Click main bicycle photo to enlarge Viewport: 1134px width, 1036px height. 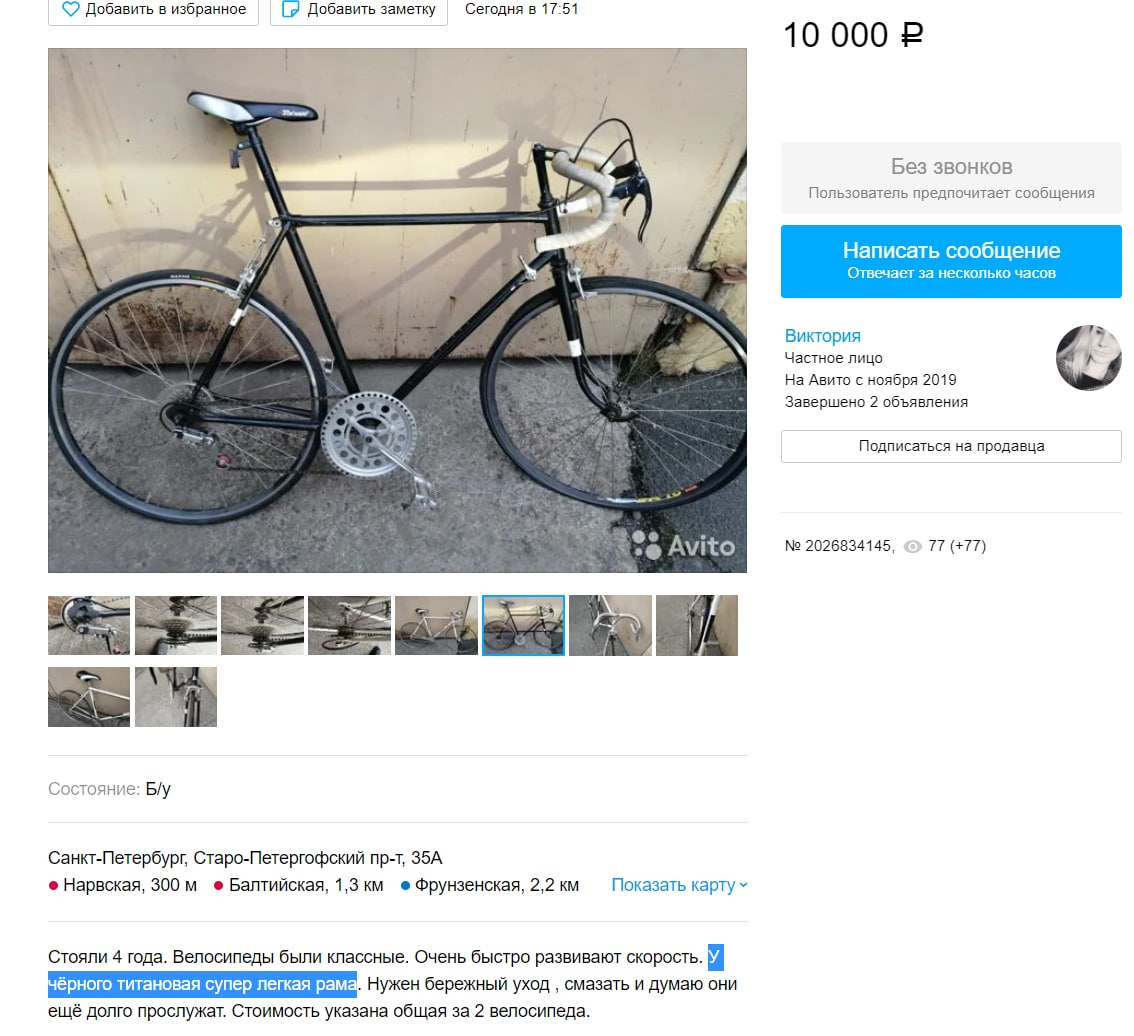(397, 310)
